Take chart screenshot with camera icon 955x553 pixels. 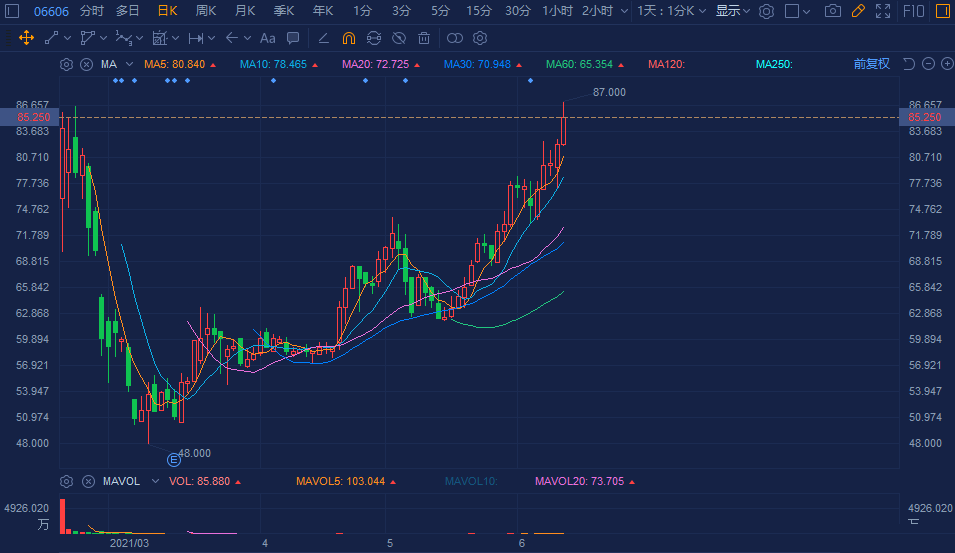point(833,11)
